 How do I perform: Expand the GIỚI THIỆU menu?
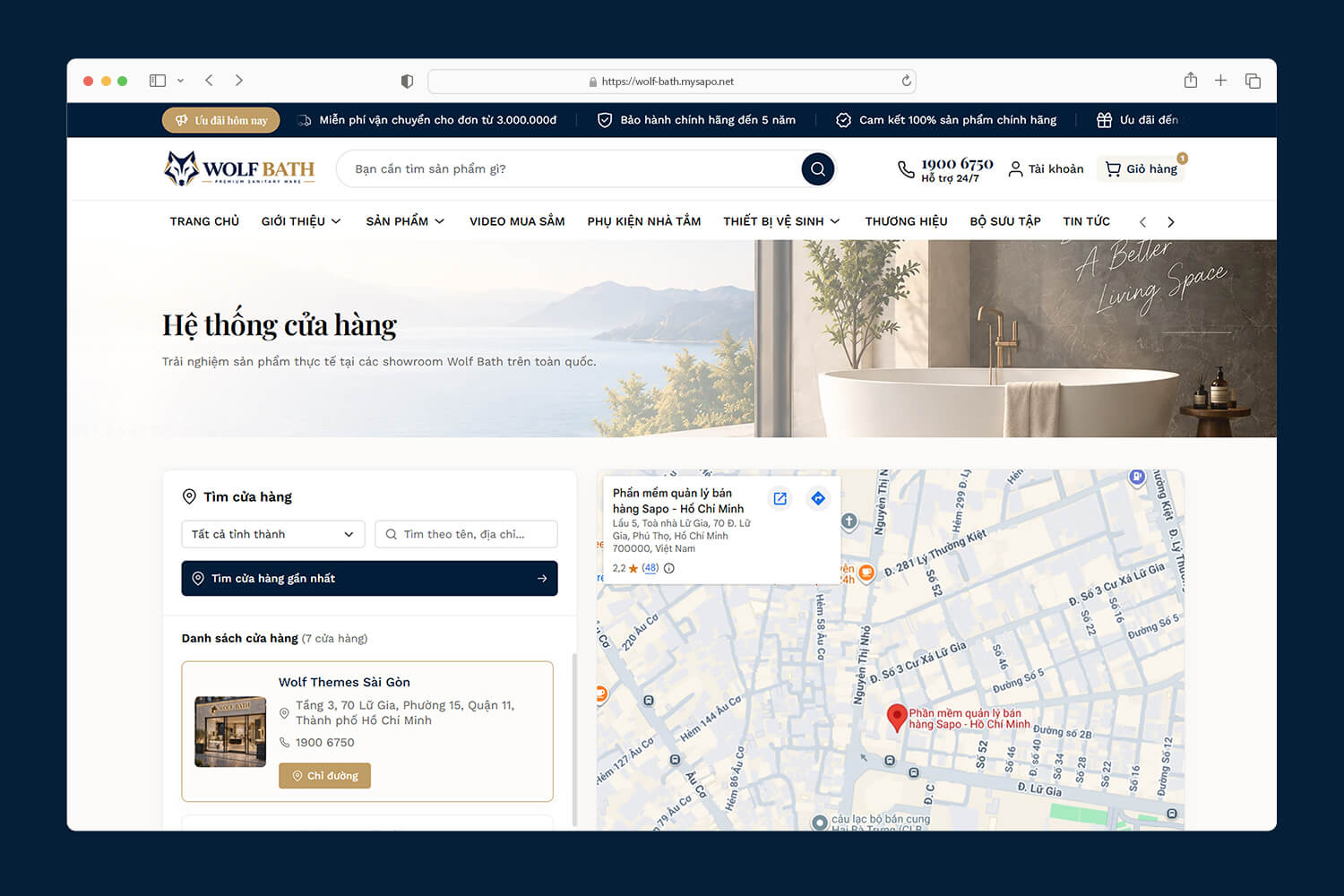(x=301, y=221)
